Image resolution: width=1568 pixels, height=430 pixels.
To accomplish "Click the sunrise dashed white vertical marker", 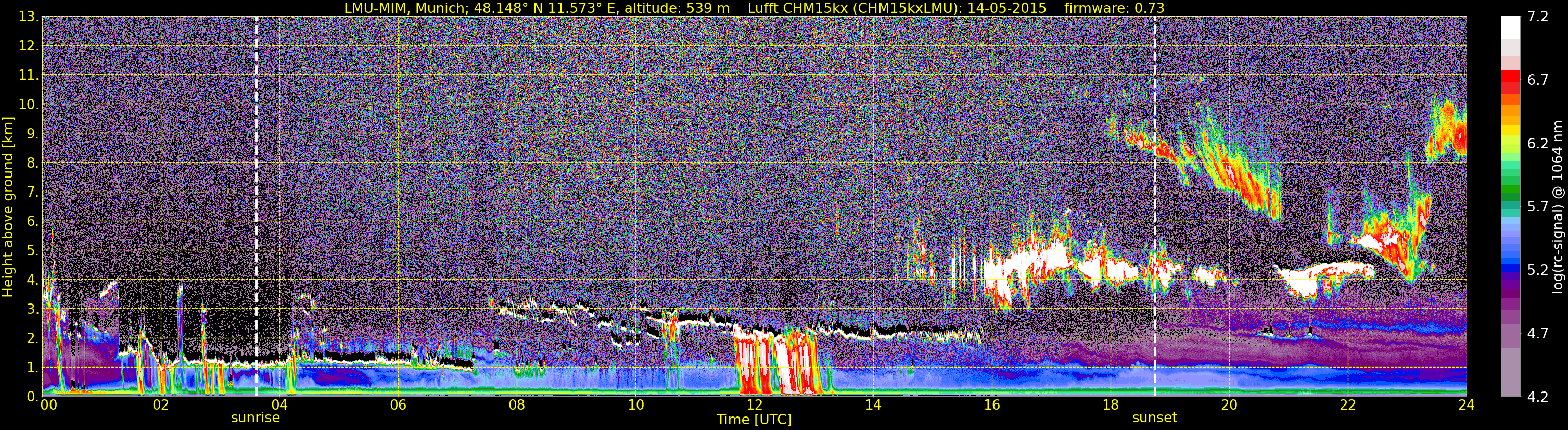I will tap(256, 206).
